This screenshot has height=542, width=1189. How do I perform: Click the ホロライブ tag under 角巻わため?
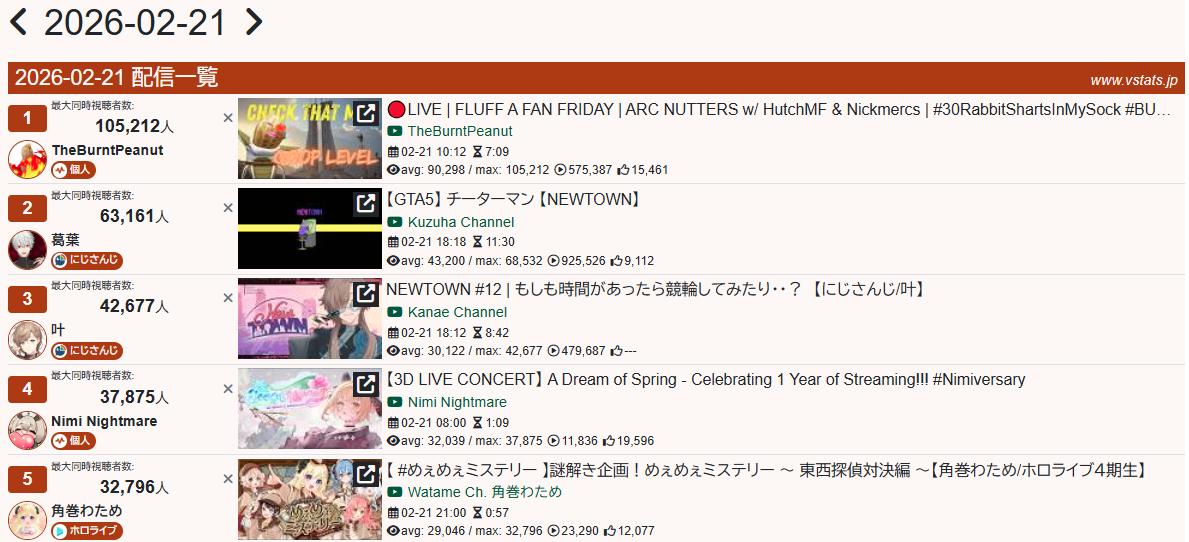tap(86, 531)
